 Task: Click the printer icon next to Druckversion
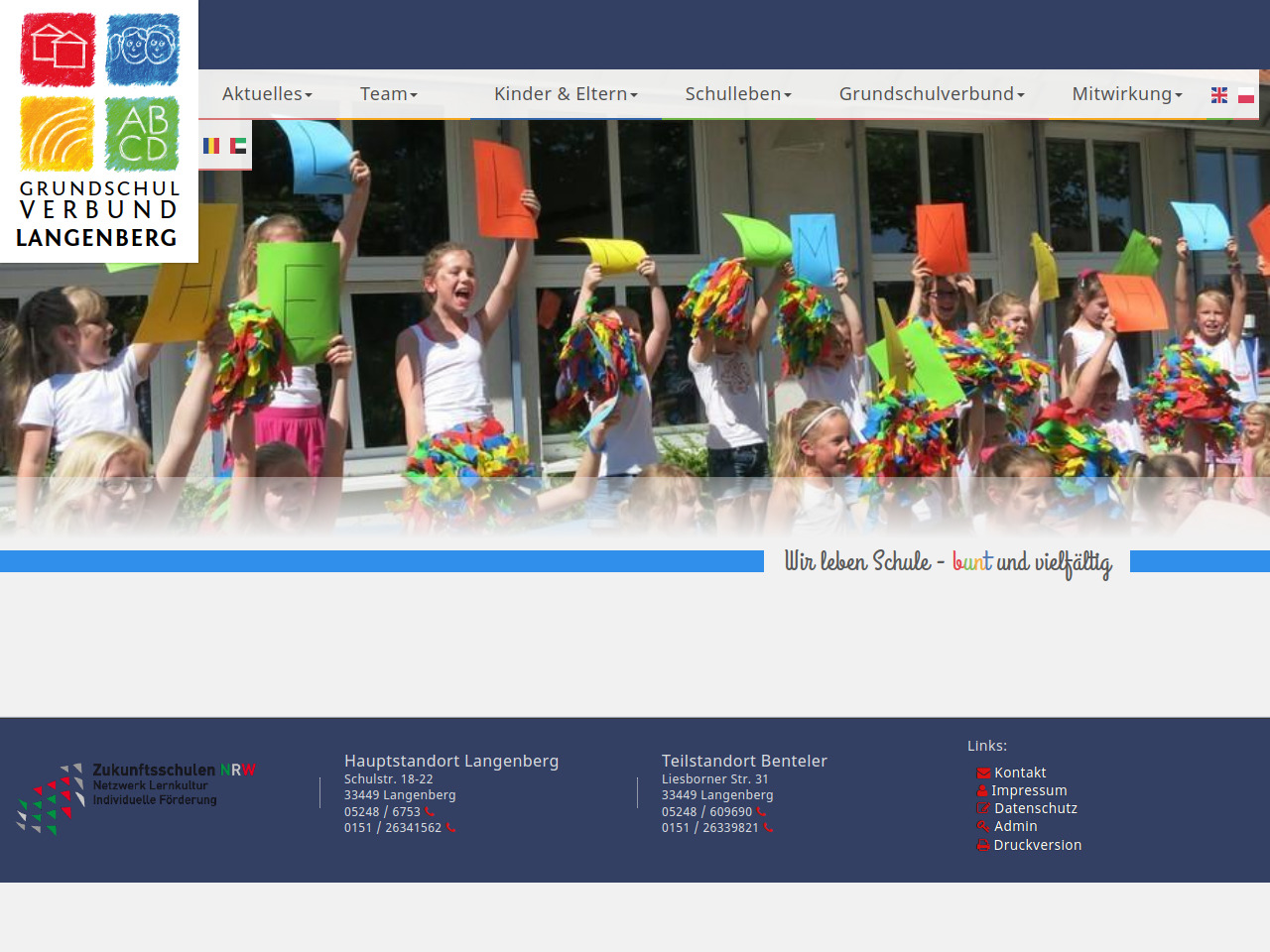pyautogui.click(x=983, y=845)
